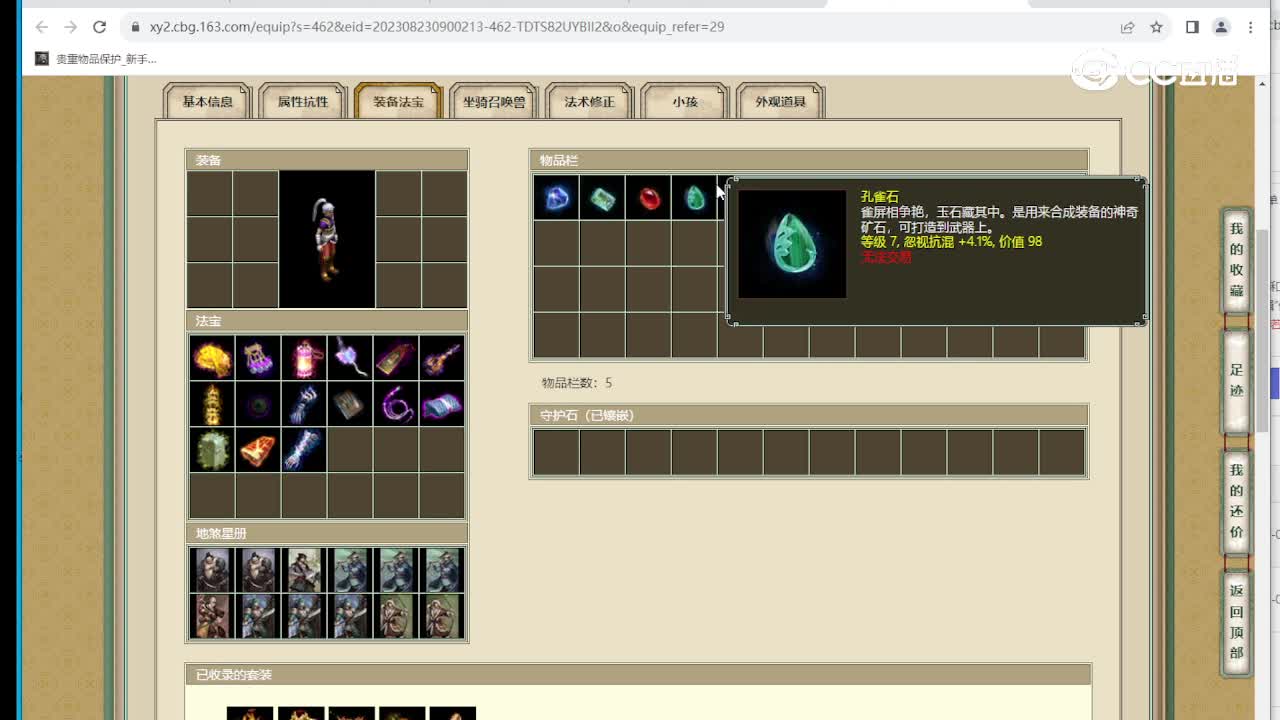Click the red 无法交易 text in tooltip
The height and width of the screenshot is (720, 1280).
pyautogui.click(x=886, y=257)
